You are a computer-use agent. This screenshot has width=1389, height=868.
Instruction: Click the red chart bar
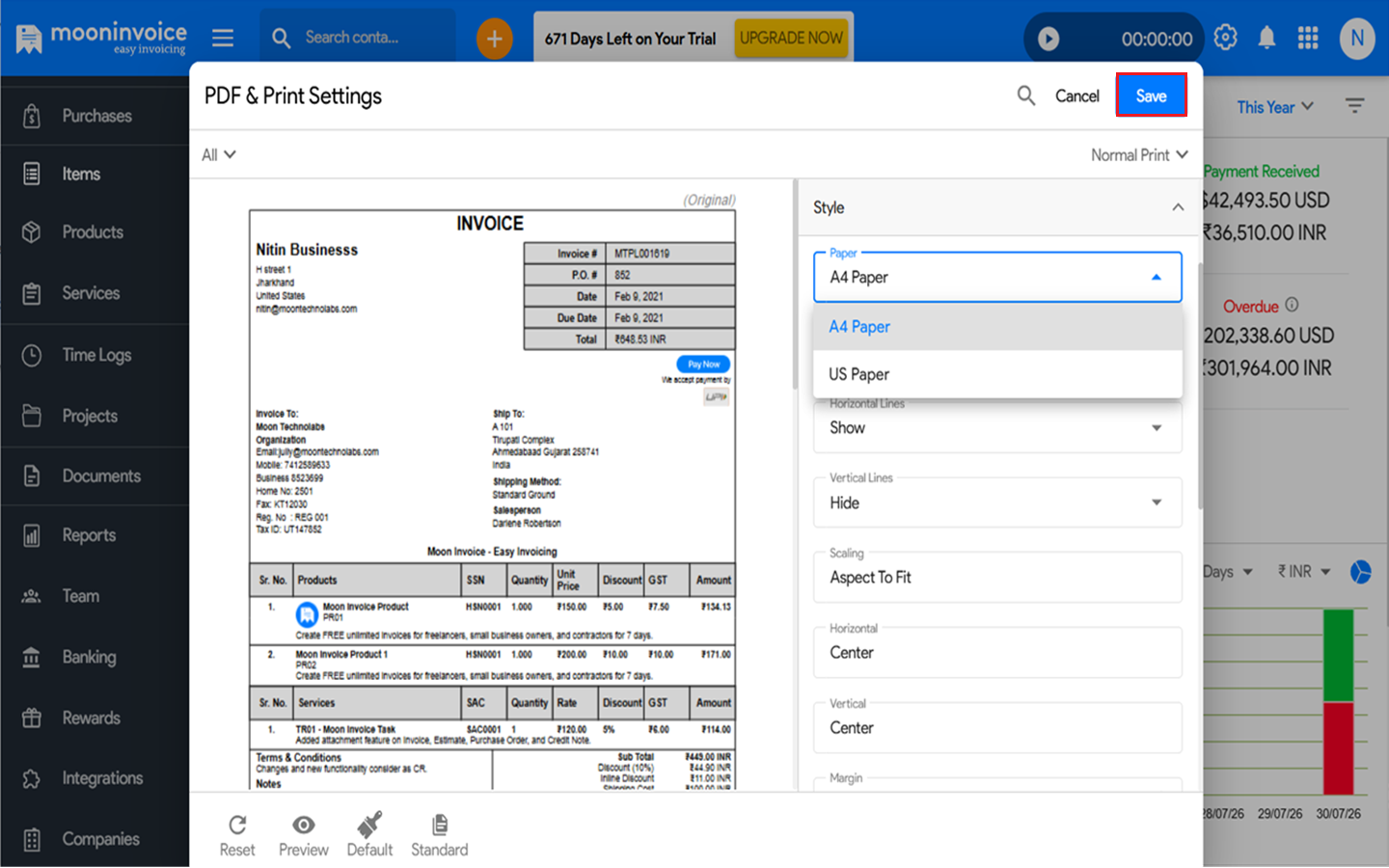pos(1338,748)
